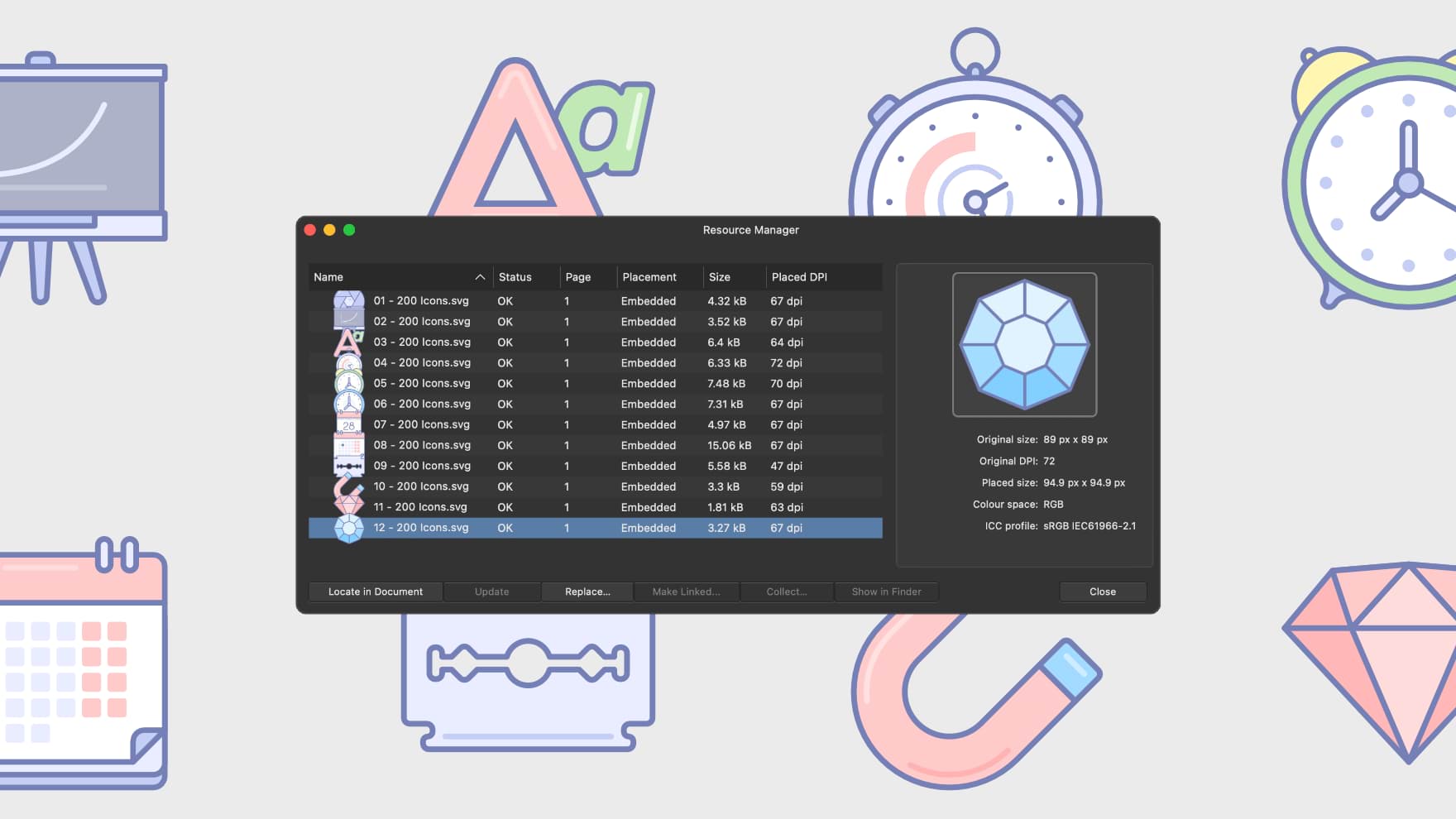
Task: Click the Status column header
Action: point(526,277)
